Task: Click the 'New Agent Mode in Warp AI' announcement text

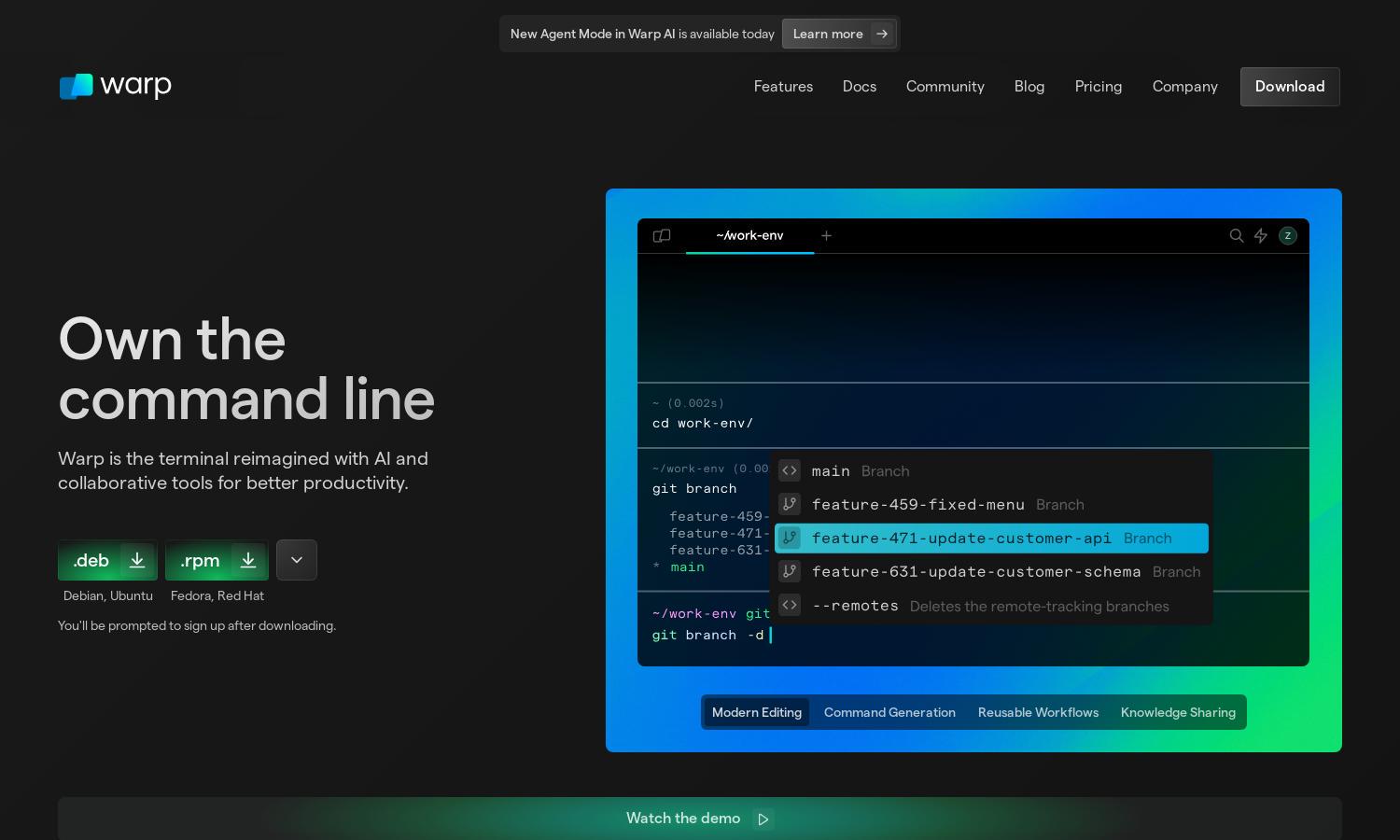Action: [593, 34]
